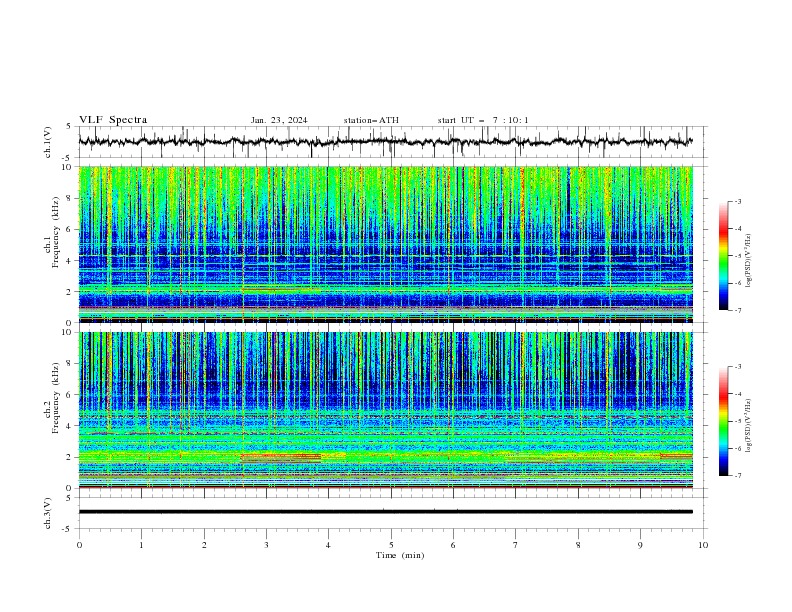This screenshot has width=792, height=612.
Task: Click the "-3" label on the ch.1 colorbar
Action: click(x=737, y=201)
